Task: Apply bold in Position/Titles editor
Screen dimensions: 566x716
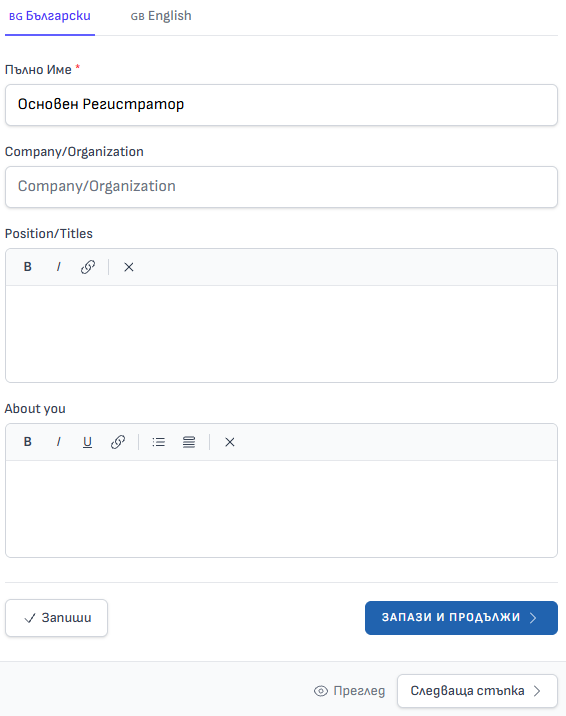Action: tap(27, 267)
